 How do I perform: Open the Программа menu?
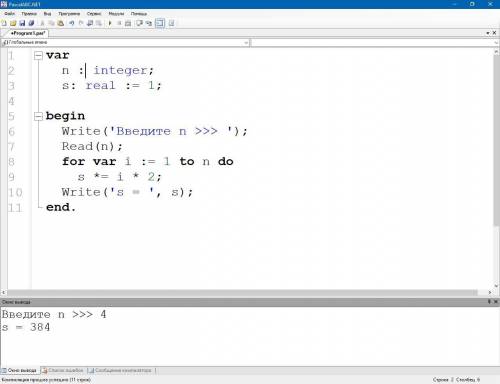pyautogui.click(x=69, y=14)
